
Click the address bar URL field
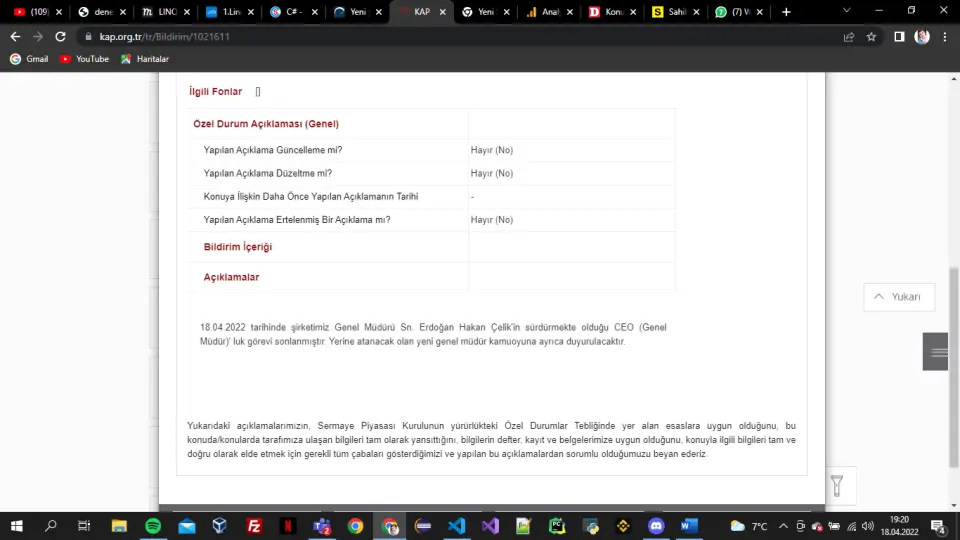pos(400,36)
